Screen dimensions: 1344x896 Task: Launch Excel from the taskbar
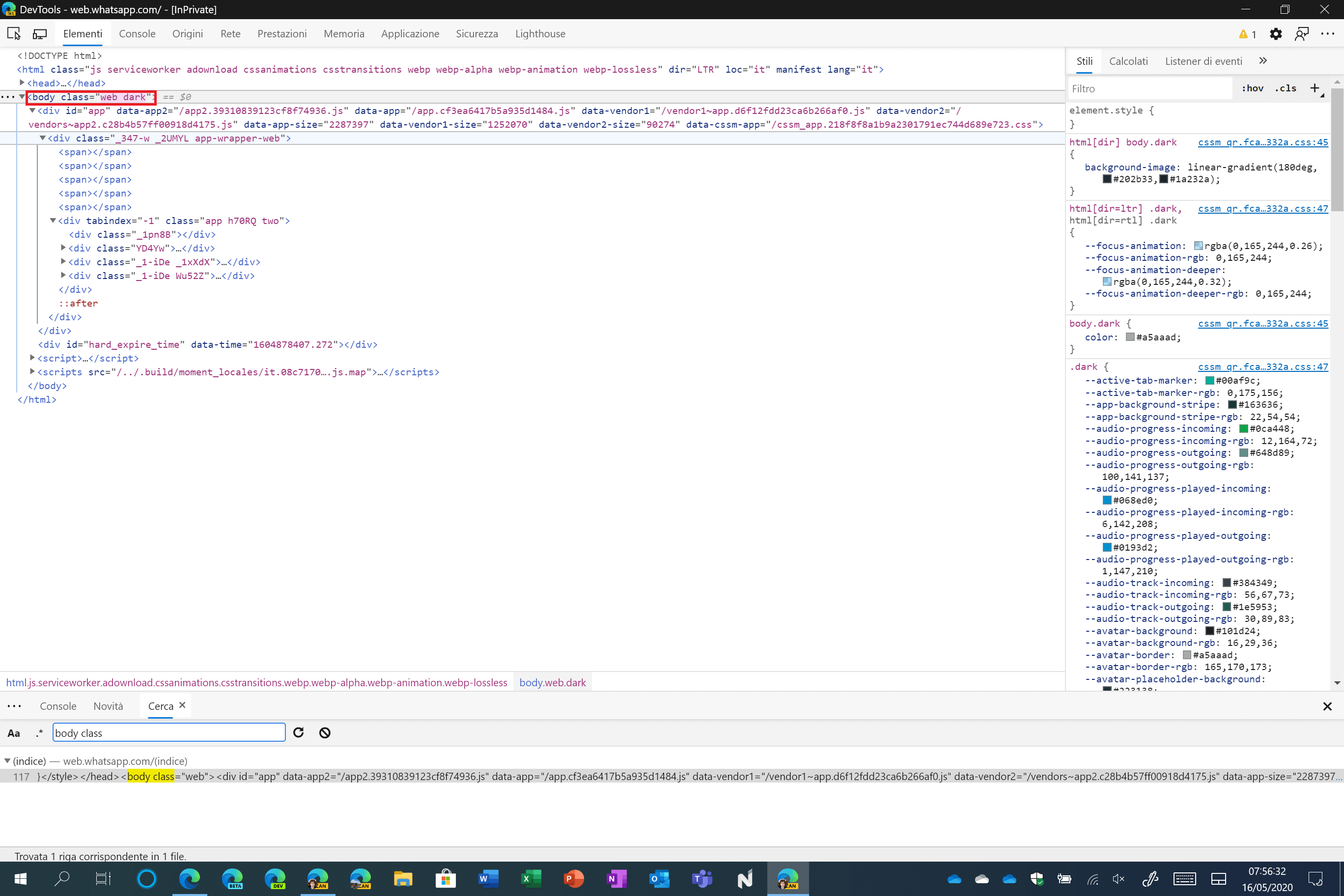pos(532,879)
